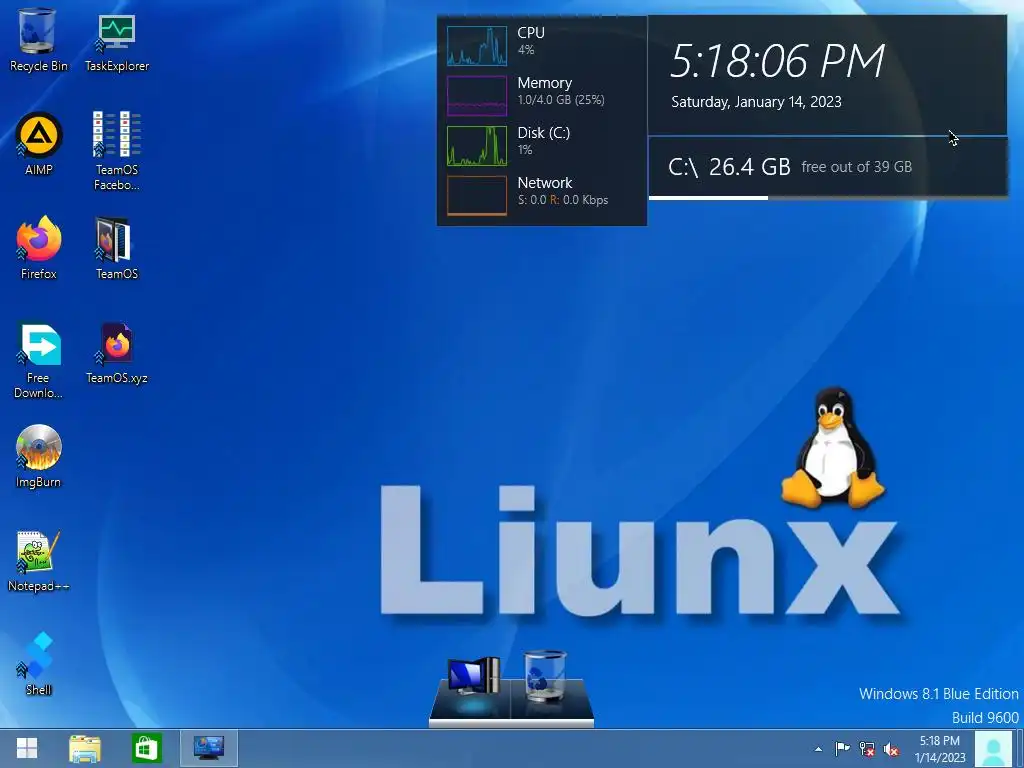Open the AIMP music player icon
This screenshot has height=768, width=1024.
point(39,144)
